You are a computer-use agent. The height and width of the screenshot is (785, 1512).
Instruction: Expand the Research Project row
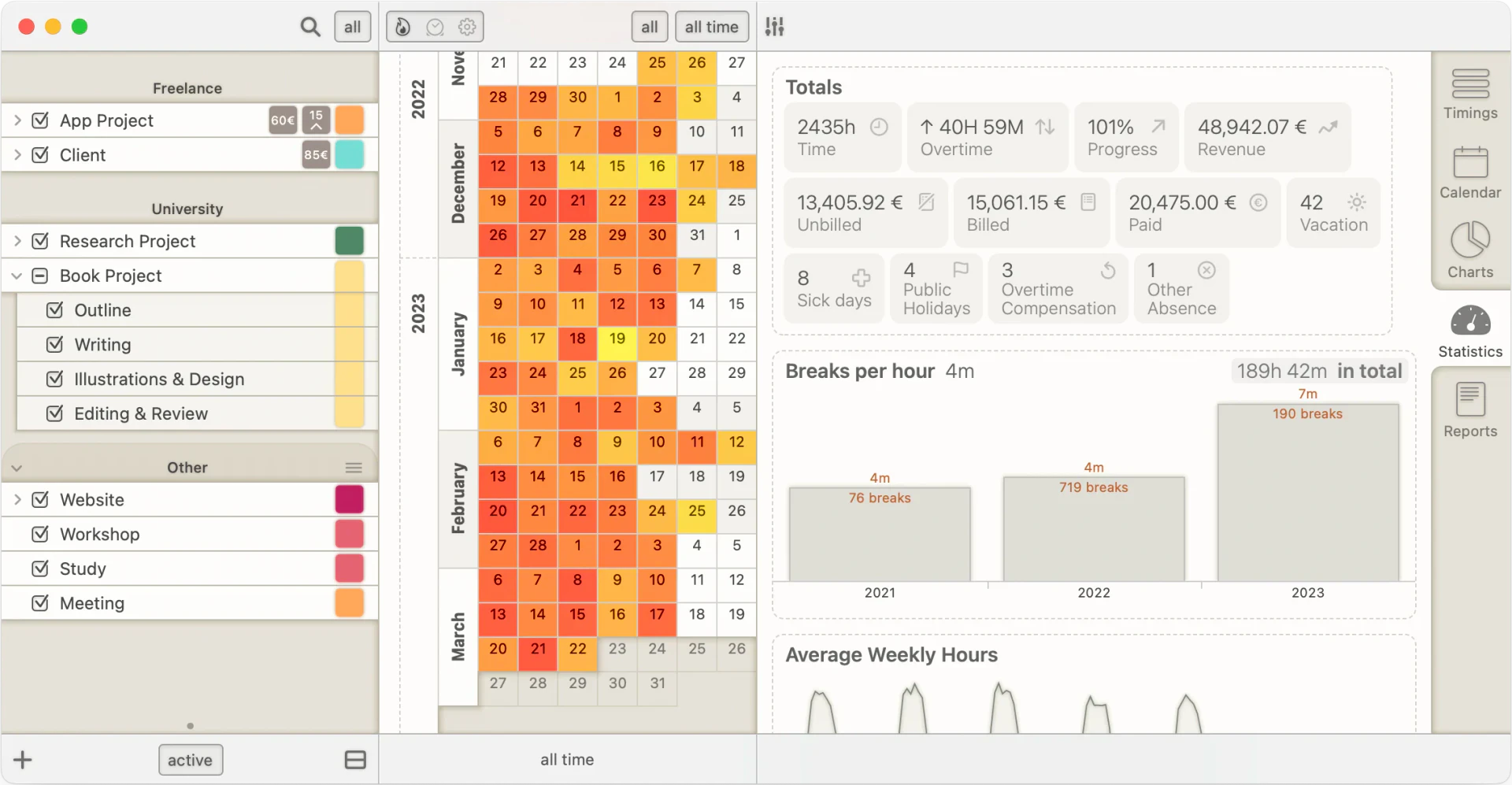[x=17, y=241]
